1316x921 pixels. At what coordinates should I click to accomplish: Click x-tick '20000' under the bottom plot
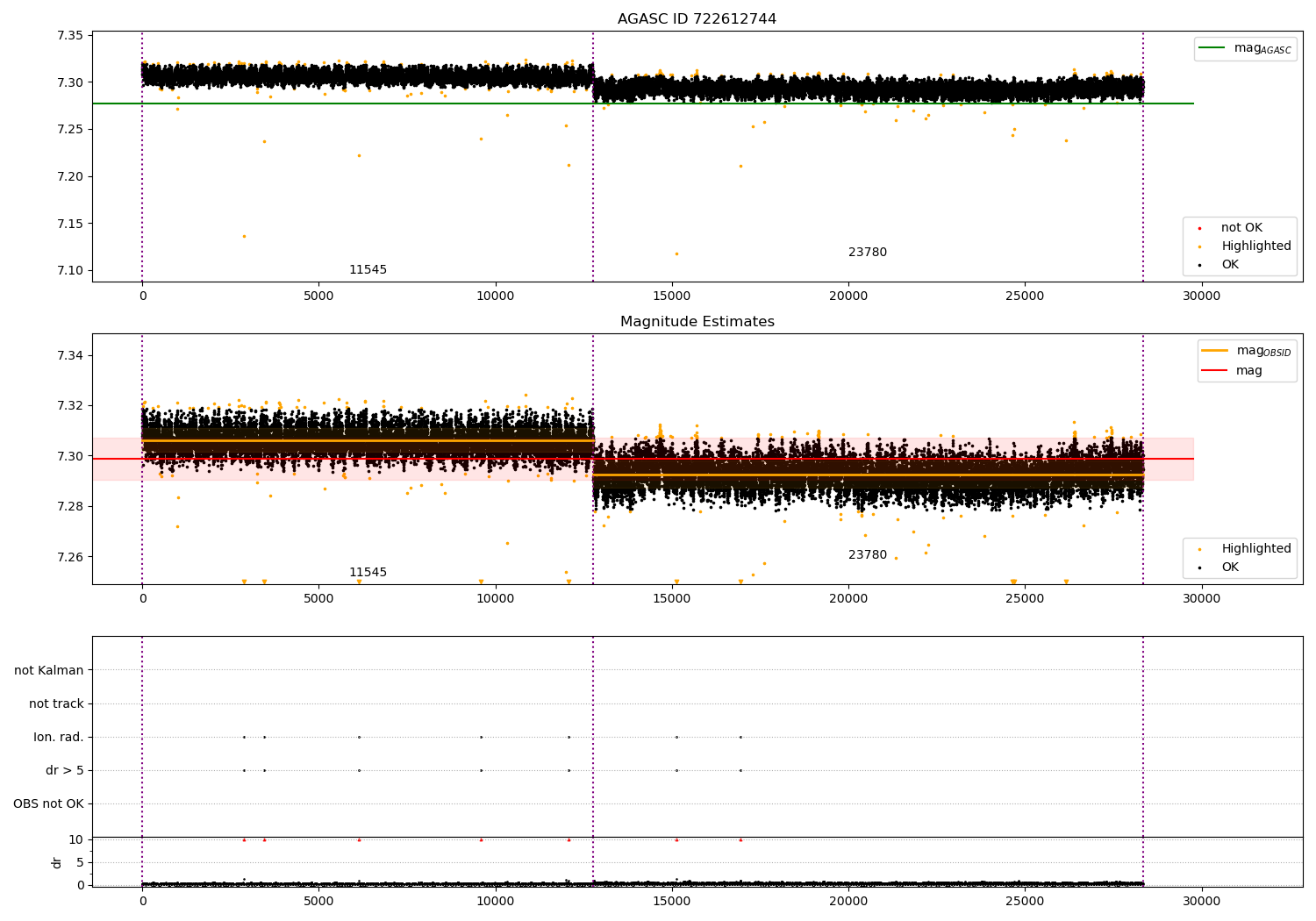848,901
